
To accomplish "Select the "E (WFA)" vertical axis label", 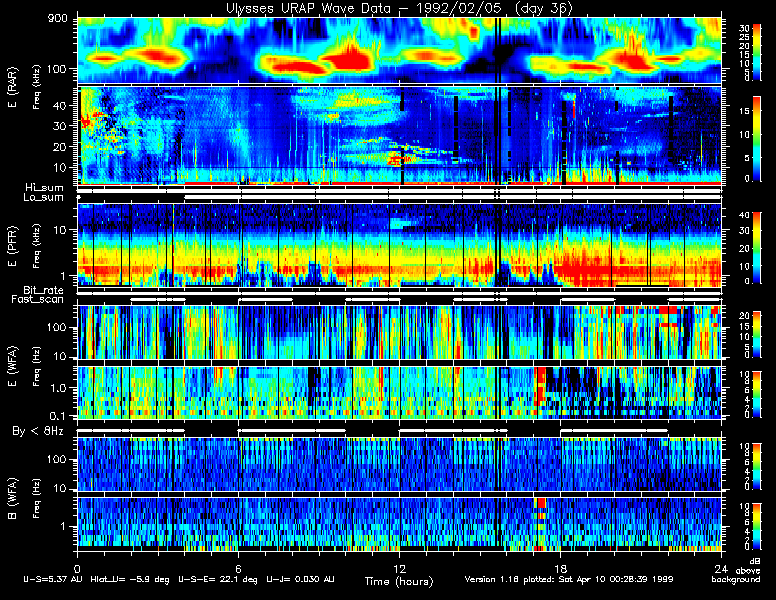I will click(x=13, y=366).
